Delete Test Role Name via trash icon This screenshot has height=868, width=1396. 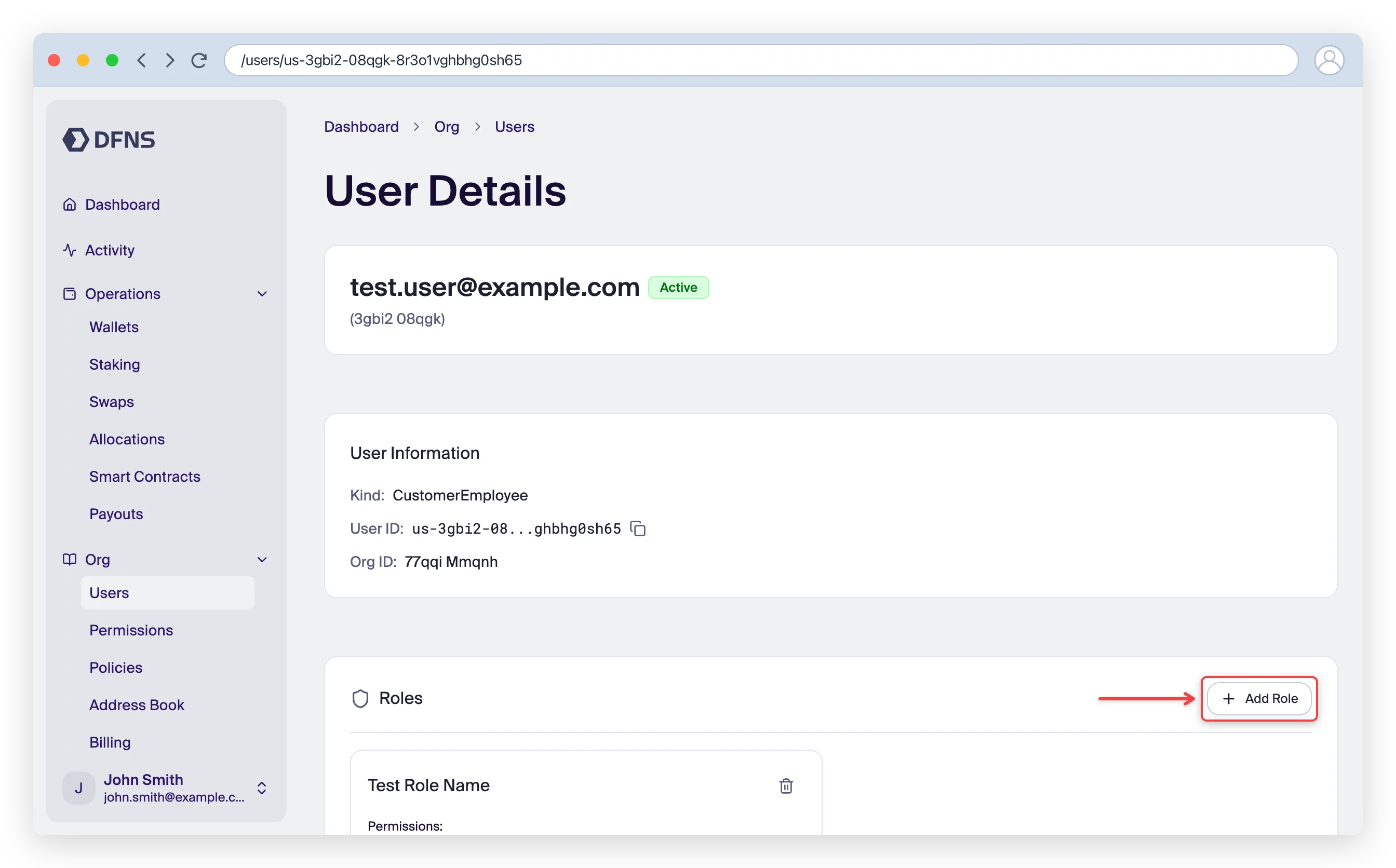(786, 786)
